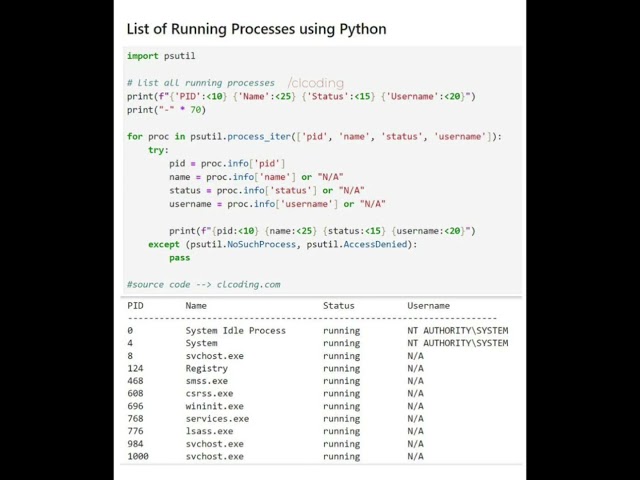The image size is (640, 480).
Task: Click the line username = proc.info['username']
Action: 278,204
